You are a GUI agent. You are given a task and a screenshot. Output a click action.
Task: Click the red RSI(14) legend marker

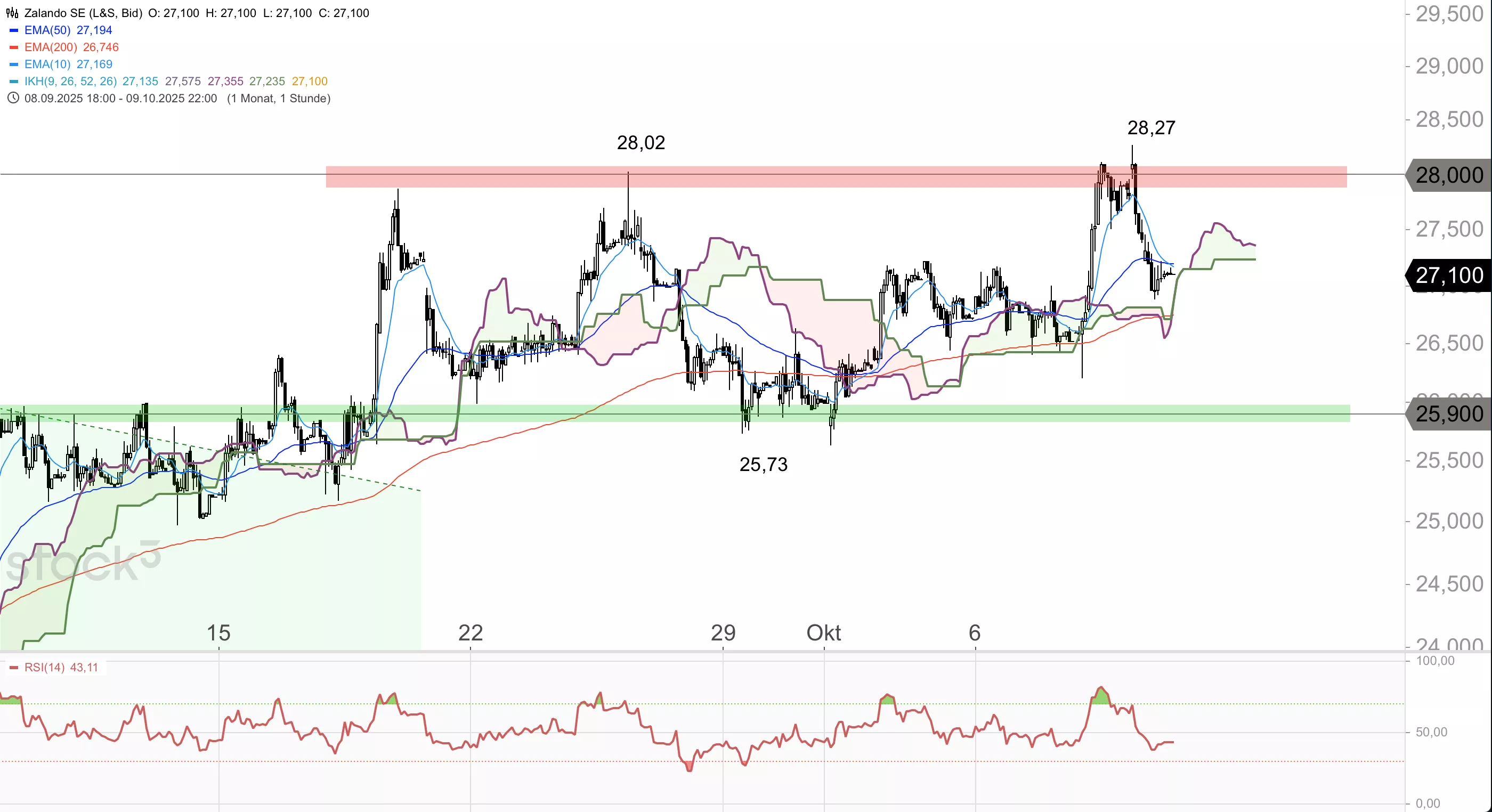click(x=14, y=667)
